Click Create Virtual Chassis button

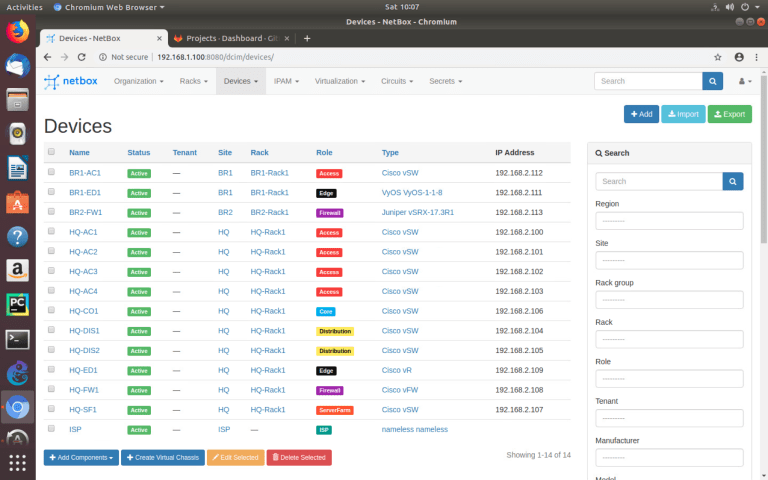click(163, 457)
